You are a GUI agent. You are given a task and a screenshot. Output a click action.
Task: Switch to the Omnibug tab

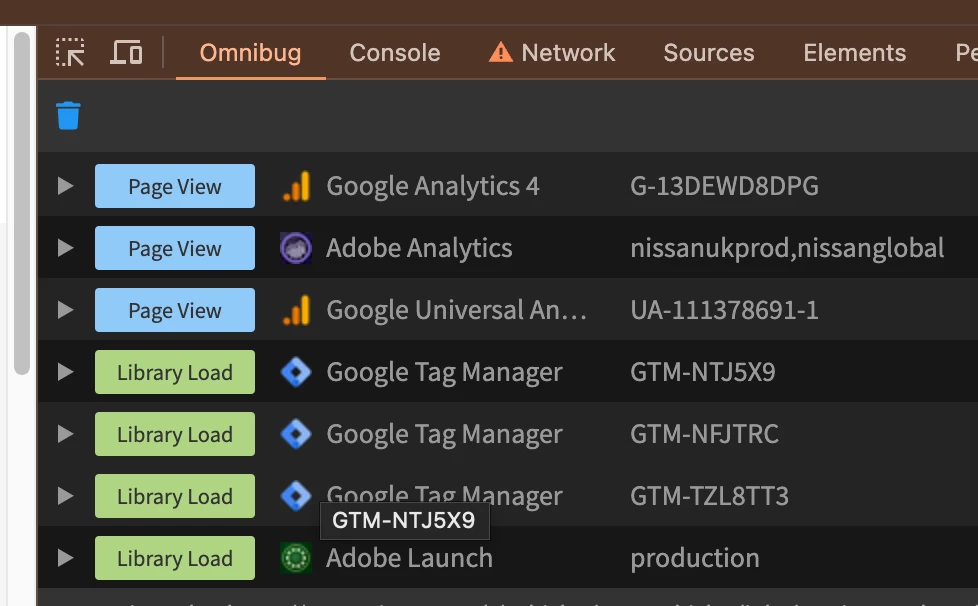[x=250, y=53]
